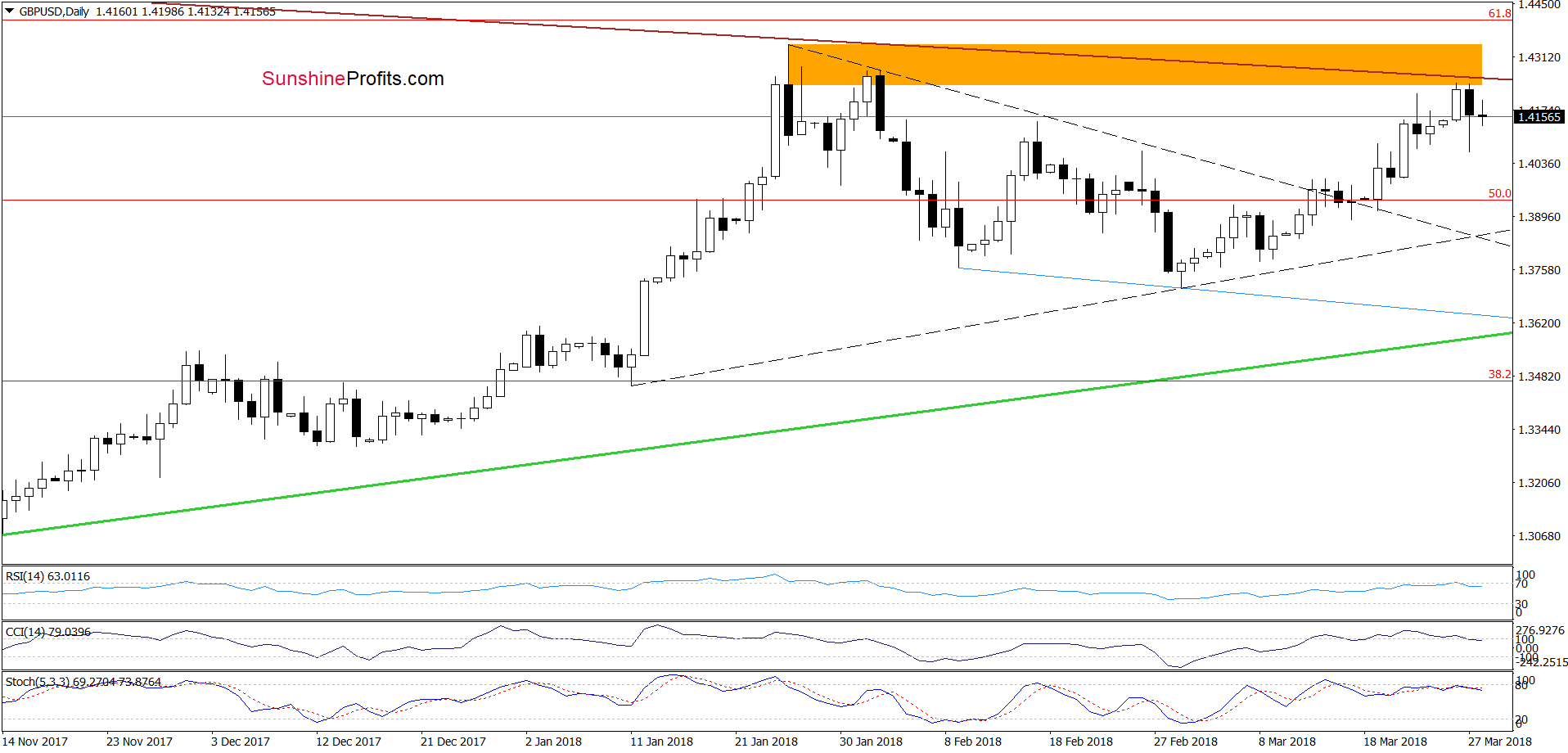Click the 50.0 Fibonacci level label
The height and width of the screenshot is (753, 1568).
1499,193
